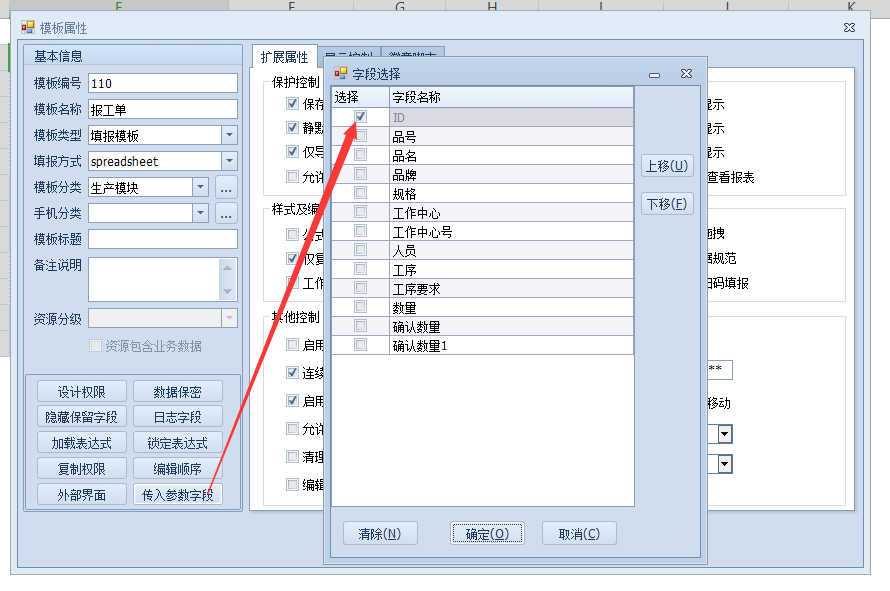The height and width of the screenshot is (591, 890).
Task: Cancel the dialog with 取消(C)
Action: 579,533
